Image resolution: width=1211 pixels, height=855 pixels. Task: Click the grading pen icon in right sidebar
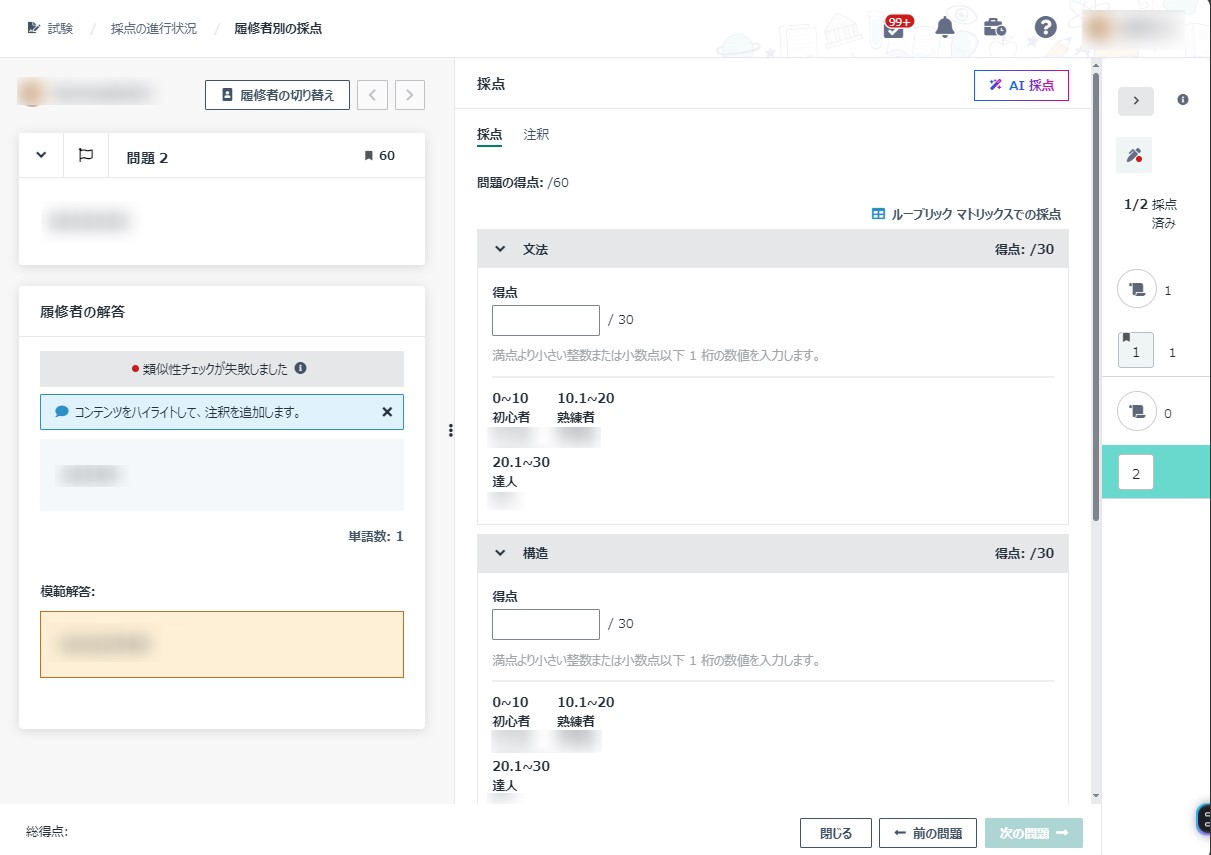(x=1134, y=155)
